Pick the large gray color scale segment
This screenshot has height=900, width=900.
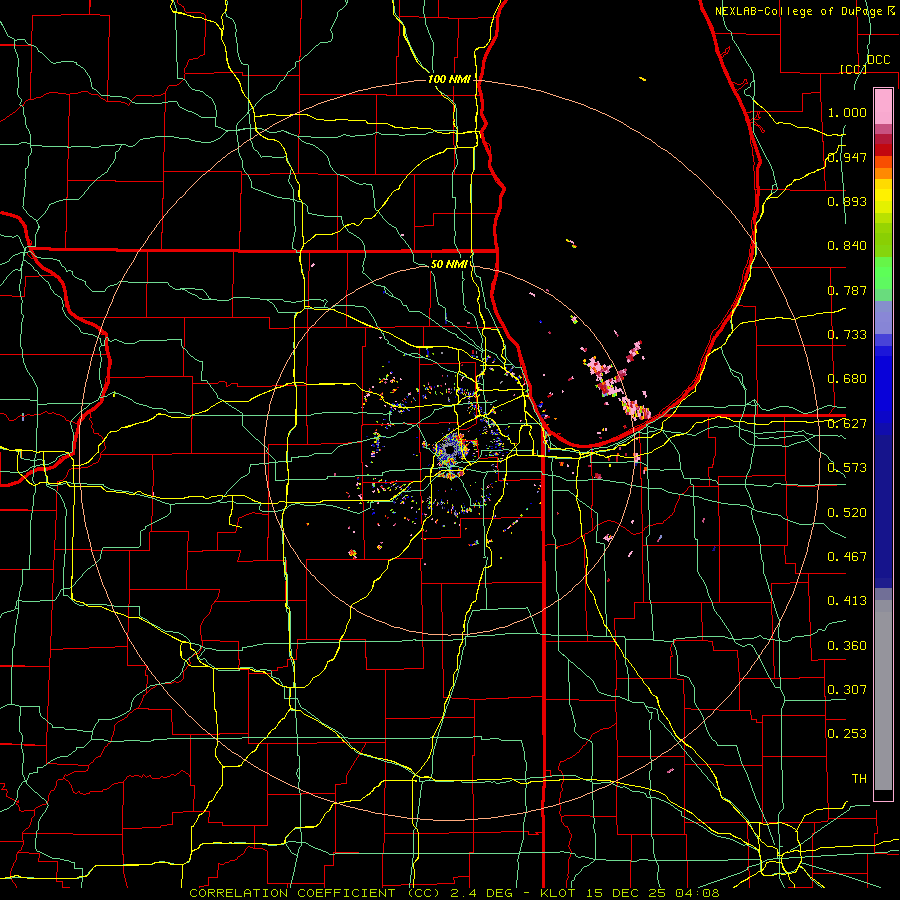click(x=883, y=695)
